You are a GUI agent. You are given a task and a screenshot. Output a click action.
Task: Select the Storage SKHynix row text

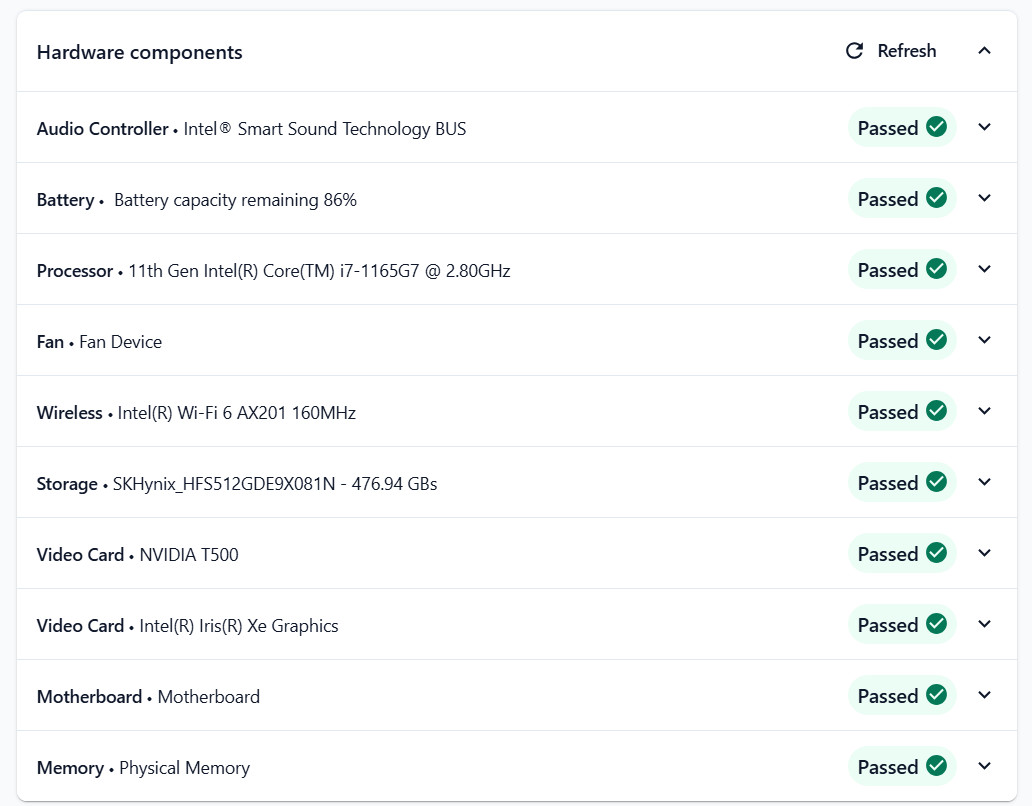click(237, 484)
